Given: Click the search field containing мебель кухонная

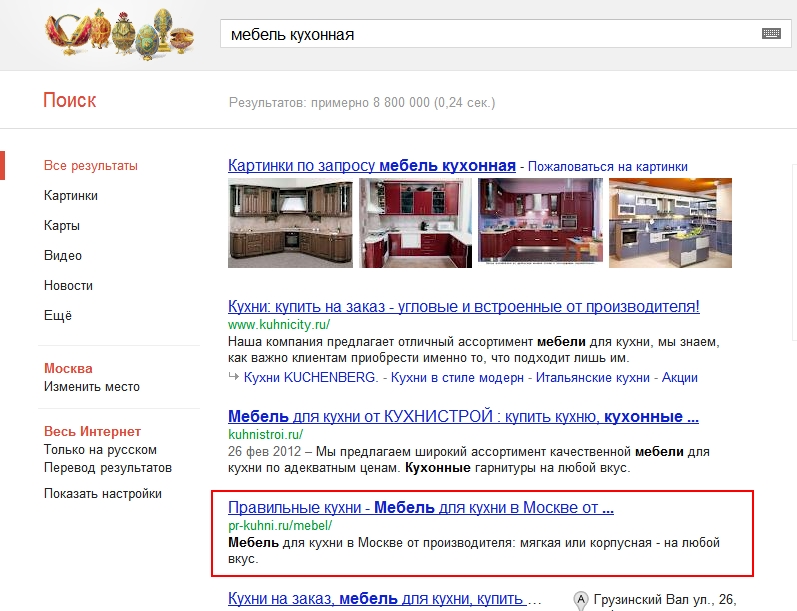Looking at the screenshot, I should [505, 34].
